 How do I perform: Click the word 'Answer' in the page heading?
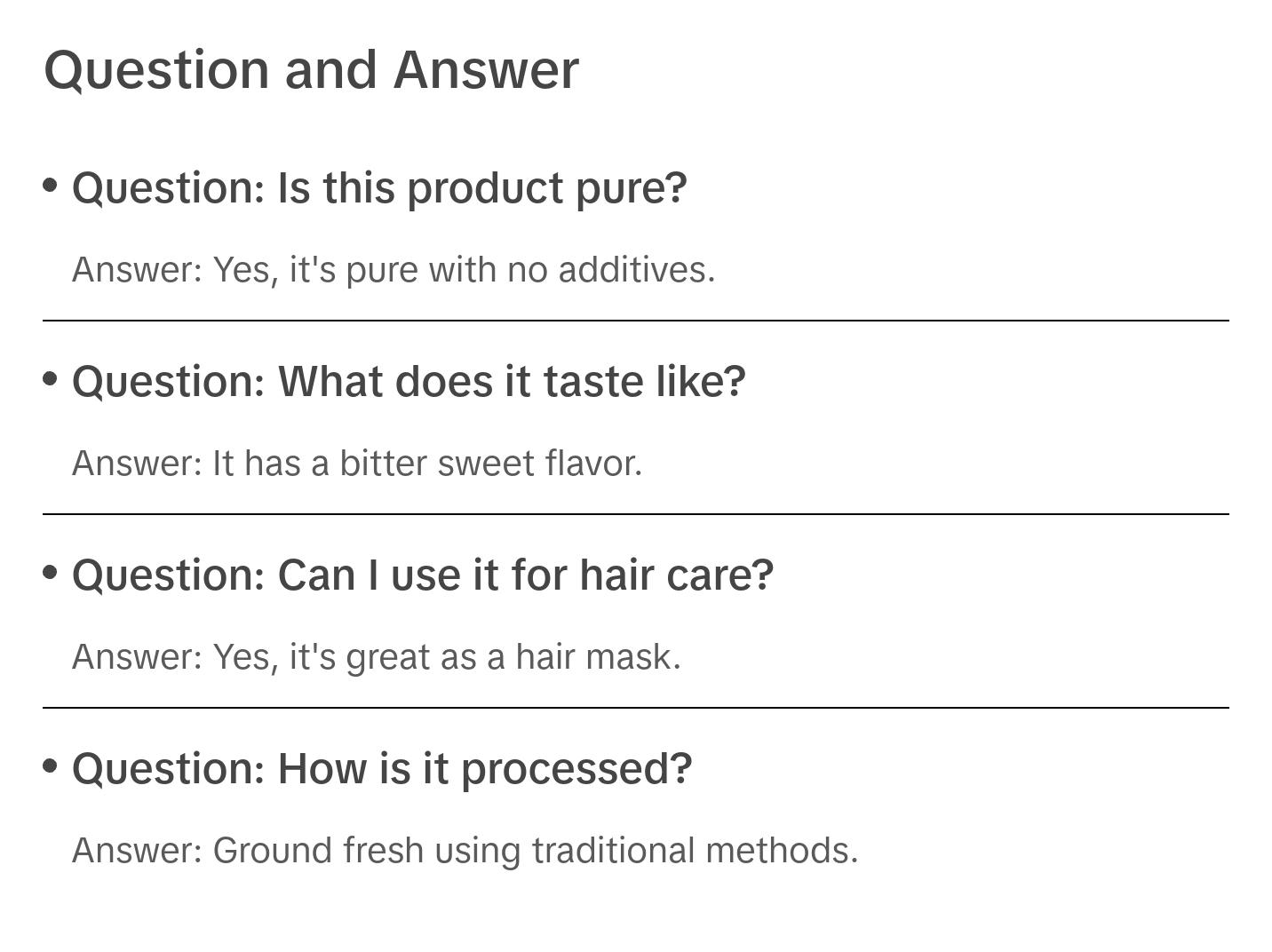[x=486, y=70]
